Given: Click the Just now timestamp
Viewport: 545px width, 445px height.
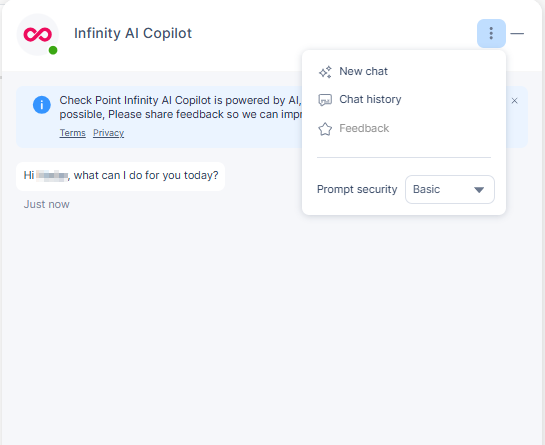Looking at the screenshot, I should click(x=47, y=204).
